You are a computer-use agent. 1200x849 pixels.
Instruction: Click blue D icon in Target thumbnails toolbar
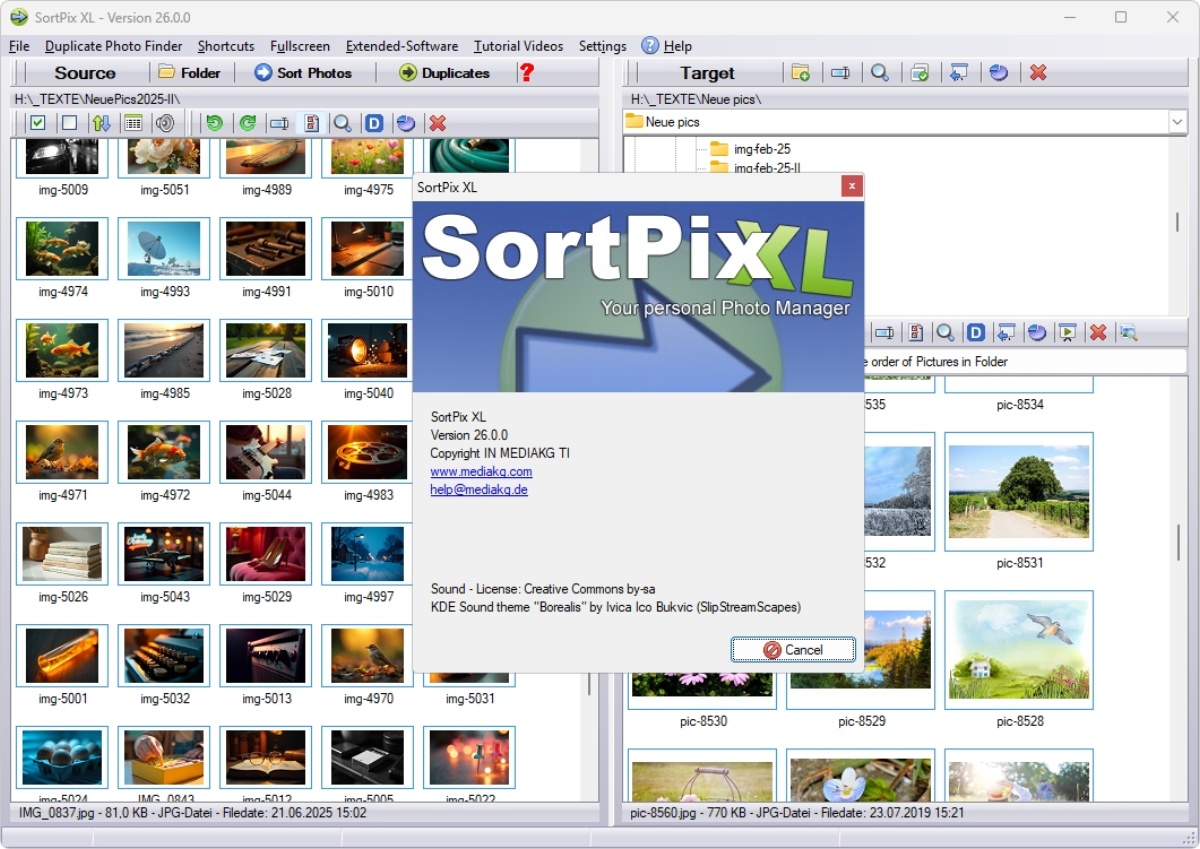pyautogui.click(x=976, y=332)
